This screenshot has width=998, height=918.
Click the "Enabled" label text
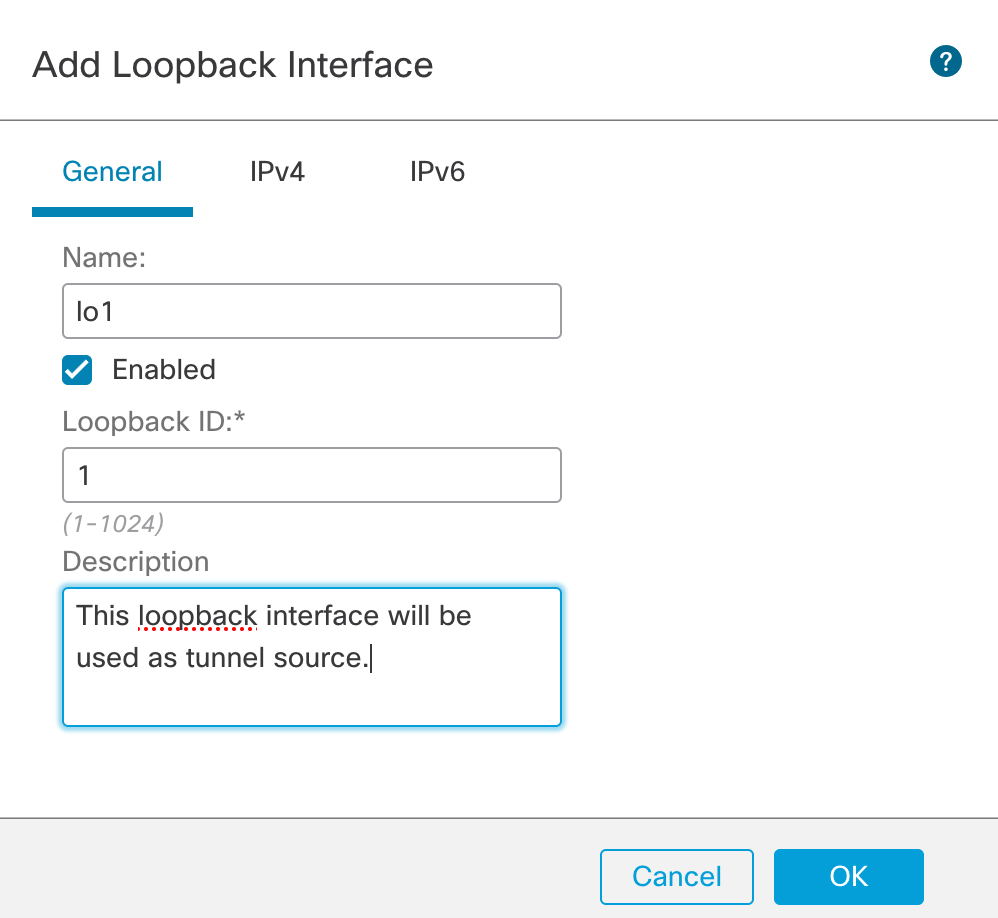click(164, 370)
